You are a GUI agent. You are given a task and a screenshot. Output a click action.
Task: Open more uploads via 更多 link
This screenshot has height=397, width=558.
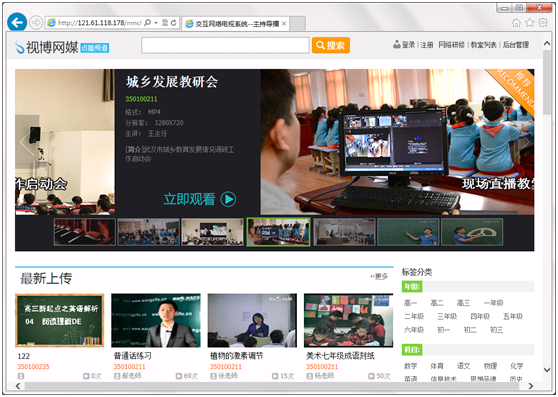click(x=379, y=276)
